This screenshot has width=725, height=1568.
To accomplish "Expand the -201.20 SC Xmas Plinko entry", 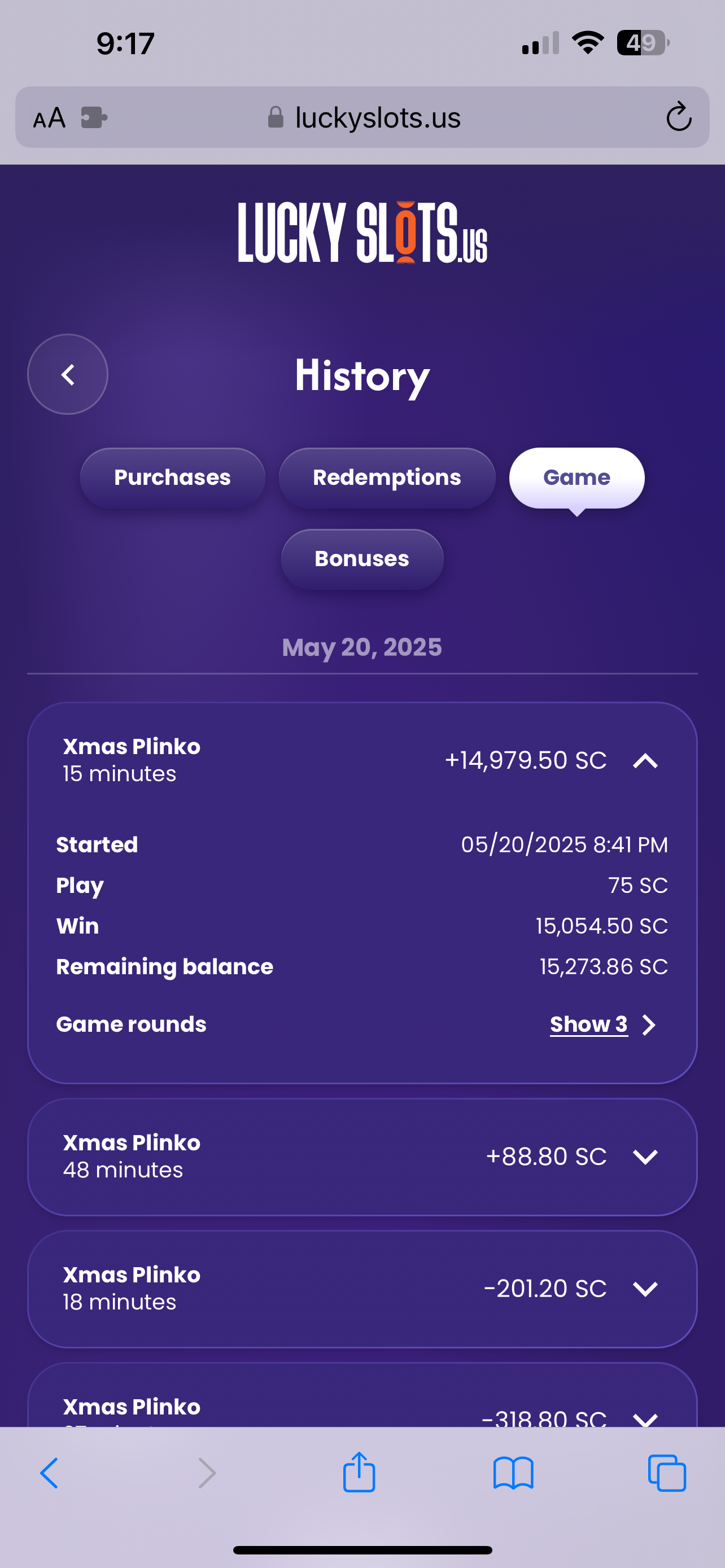I will pyautogui.click(x=645, y=1289).
